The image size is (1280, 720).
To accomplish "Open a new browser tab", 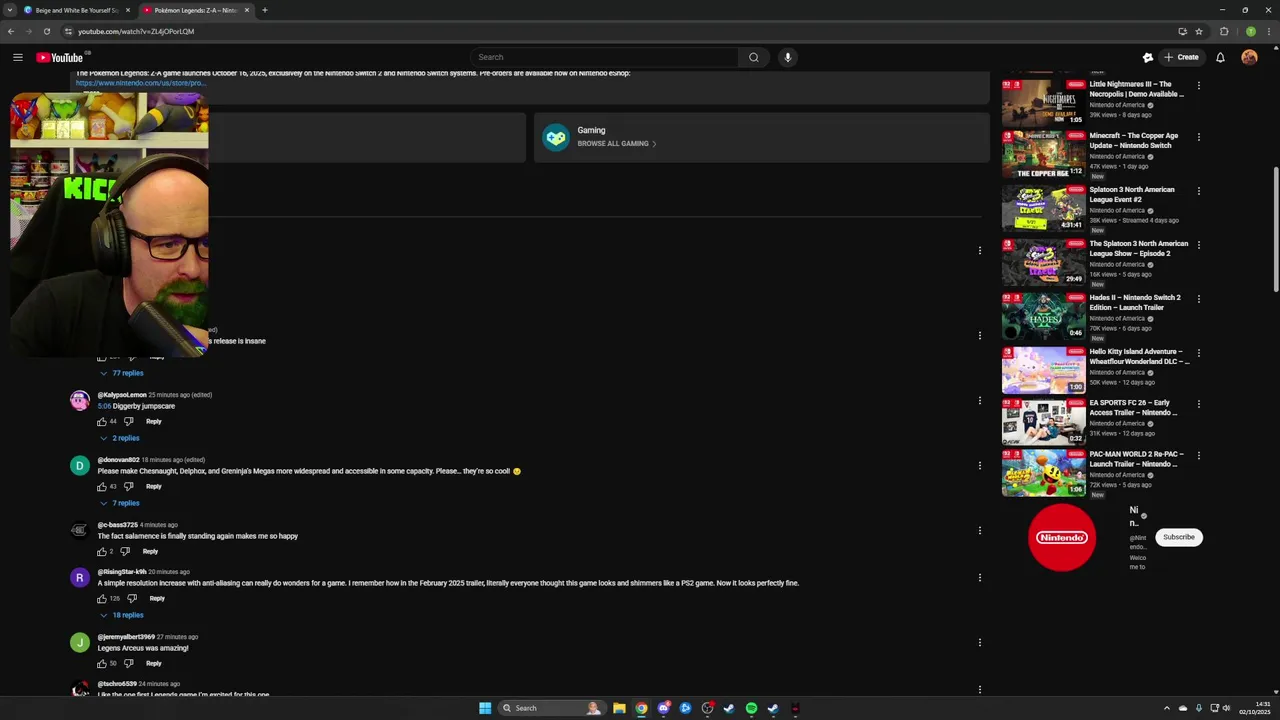I will [265, 10].
